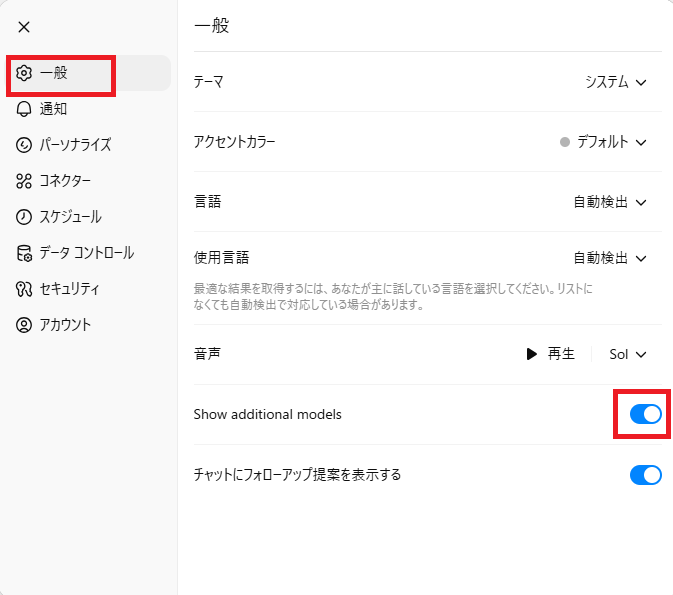Click the gear icon beside 一般
This screenshot has width=673, height=595.
click(x=24, y=73)
